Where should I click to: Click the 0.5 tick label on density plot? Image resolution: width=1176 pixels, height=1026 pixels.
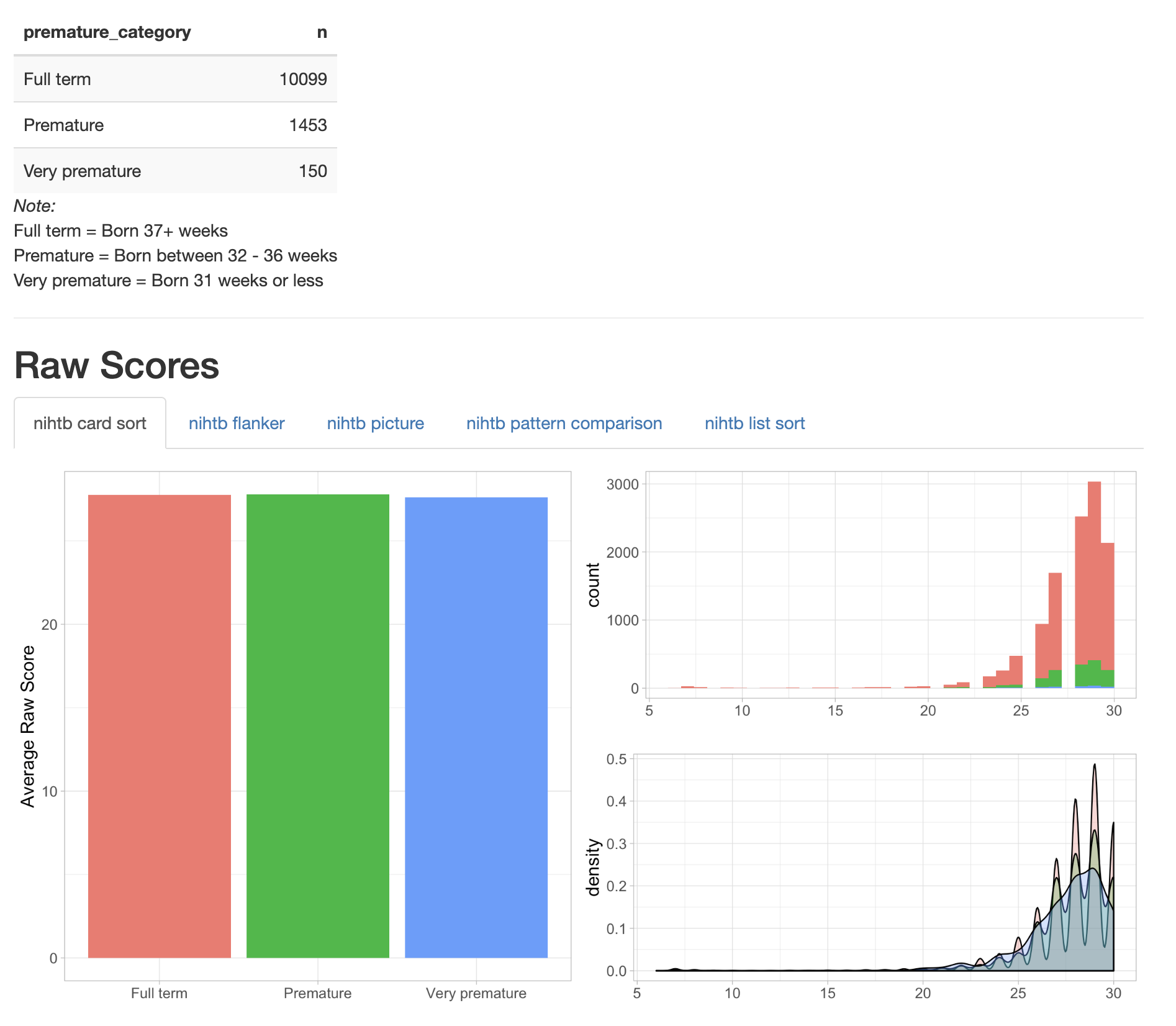617,759
